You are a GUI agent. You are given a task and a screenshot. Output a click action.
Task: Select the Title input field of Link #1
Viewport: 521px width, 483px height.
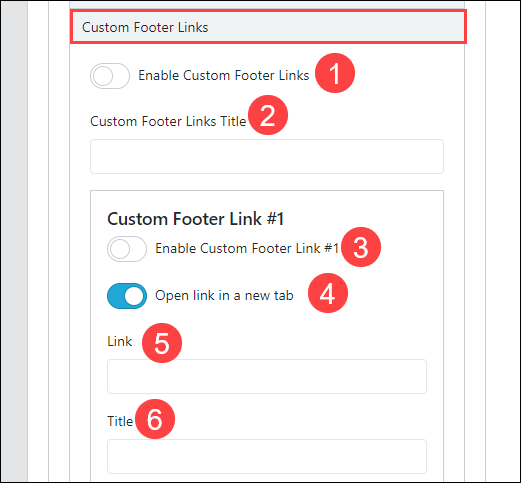(267, 456)
